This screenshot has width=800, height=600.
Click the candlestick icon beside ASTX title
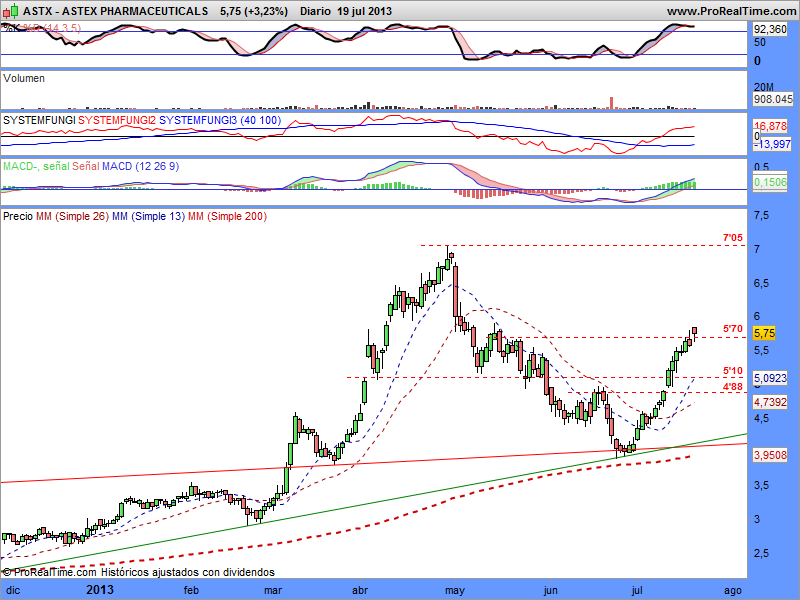tap(10, 11)
